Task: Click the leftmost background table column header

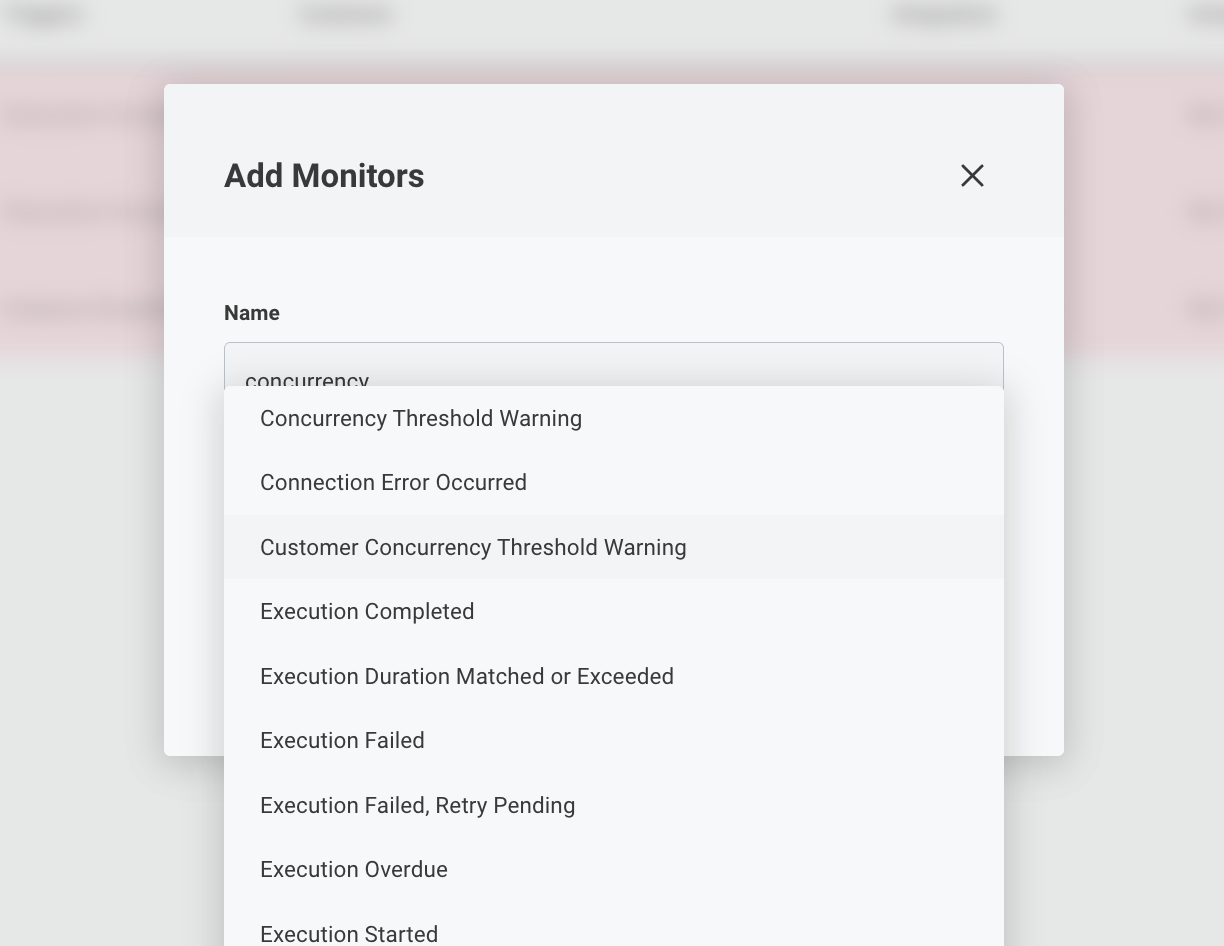Action: [x=45, y=15]
